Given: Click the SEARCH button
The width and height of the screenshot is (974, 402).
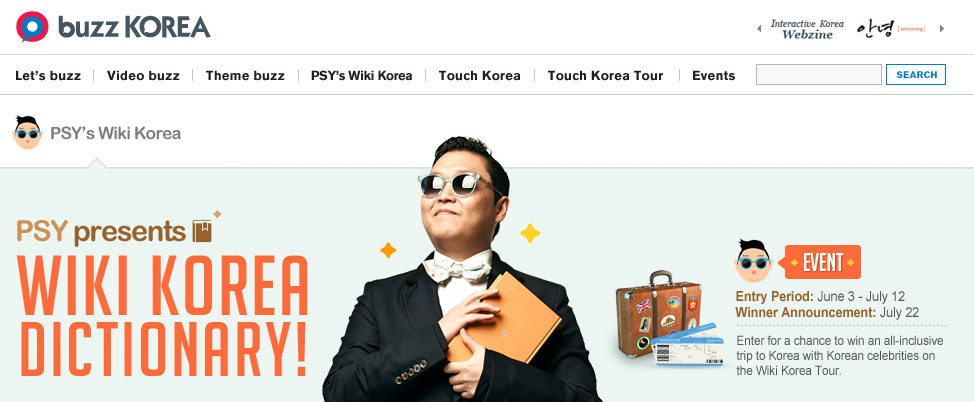Looking at the screenshot, I should click(916, 75).
